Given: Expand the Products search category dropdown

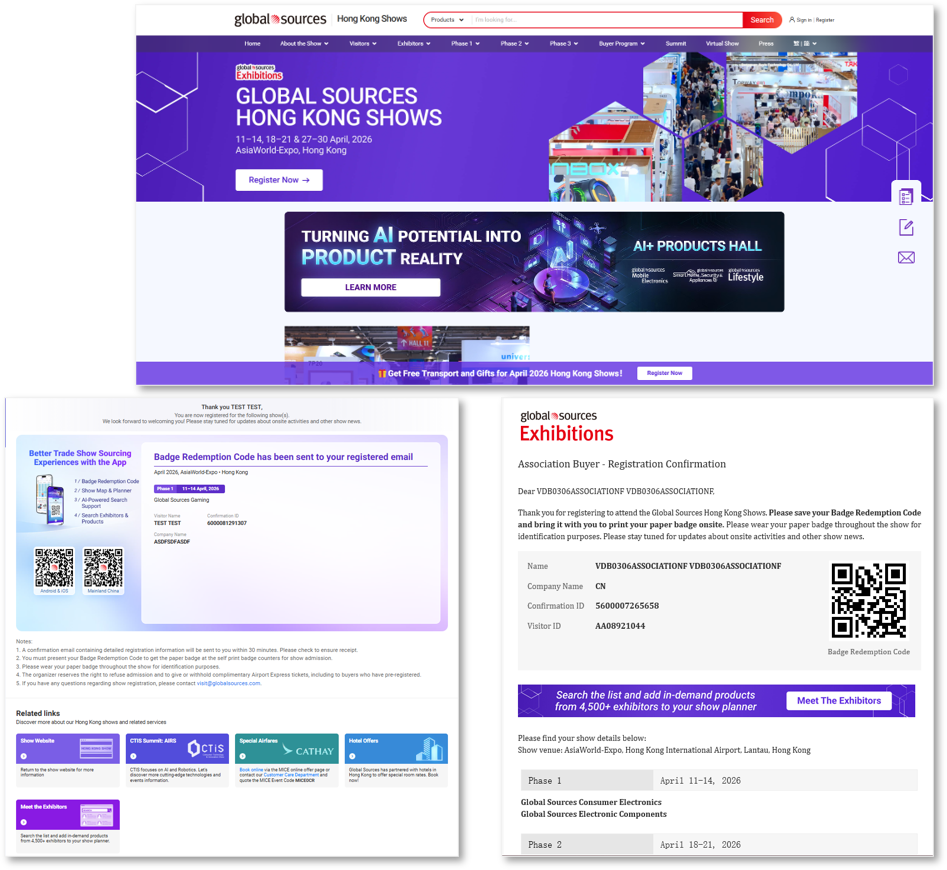Looking at the screenshot, I should [x=447, y=20].
